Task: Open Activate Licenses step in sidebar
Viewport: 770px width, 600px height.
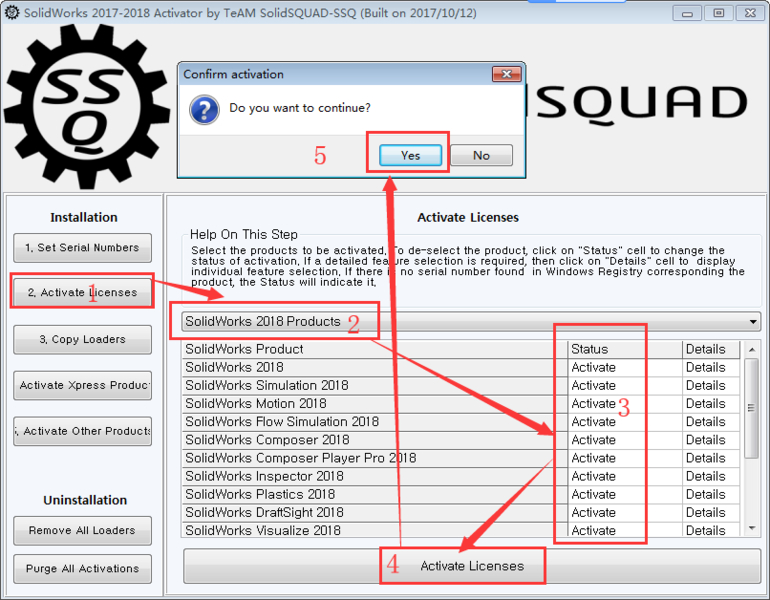Action: tap(82, 292)
